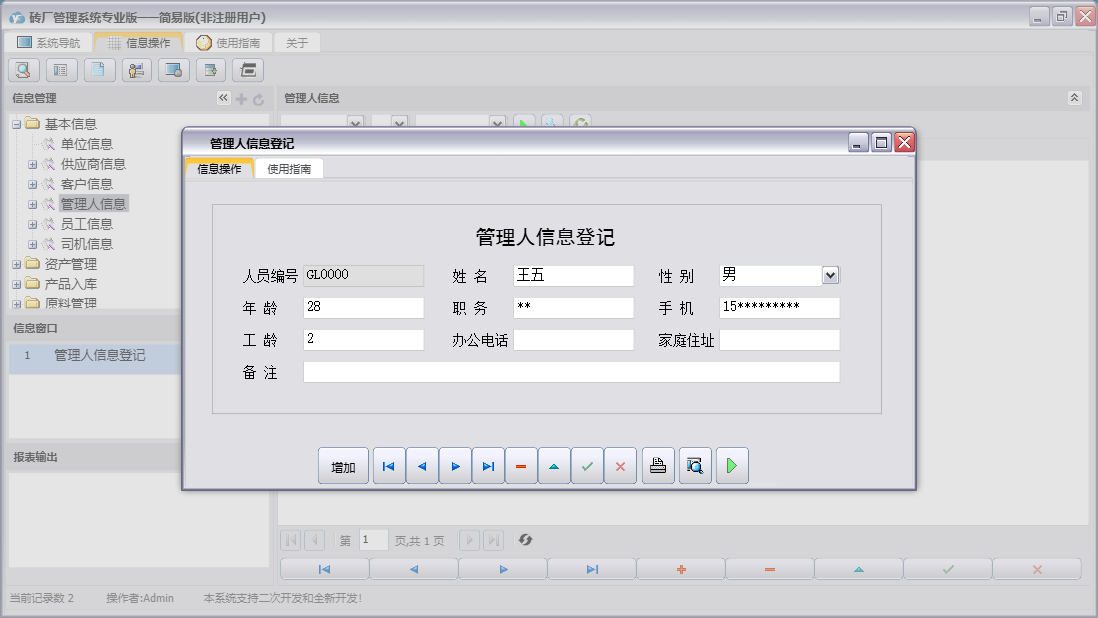The height and width of the screenshot is (618, 1098).
Task: Click the magnifier search icon on the main toolbar
Action: point(22,69)
